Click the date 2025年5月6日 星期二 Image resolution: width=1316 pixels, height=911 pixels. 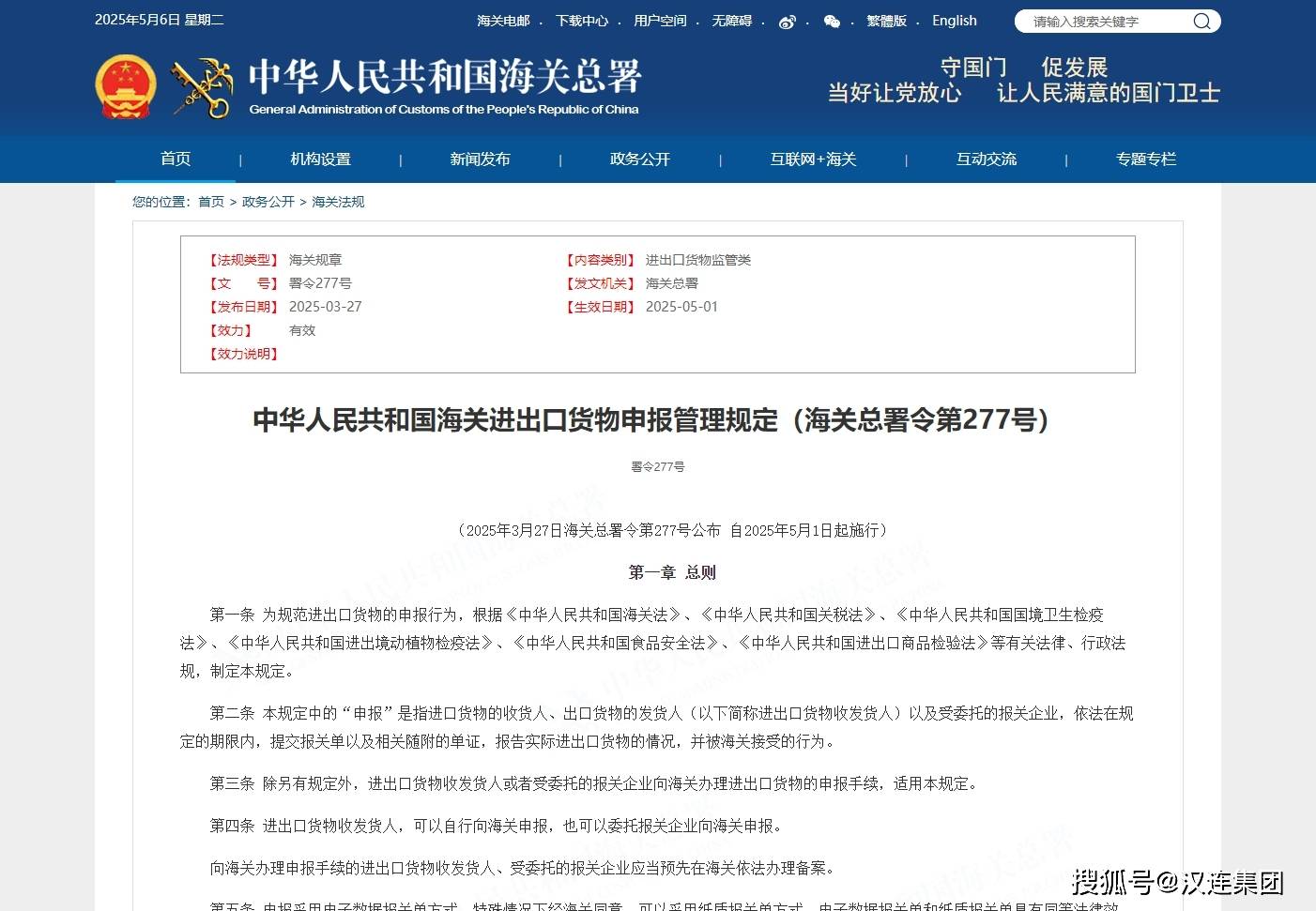[x=160, y=20]
